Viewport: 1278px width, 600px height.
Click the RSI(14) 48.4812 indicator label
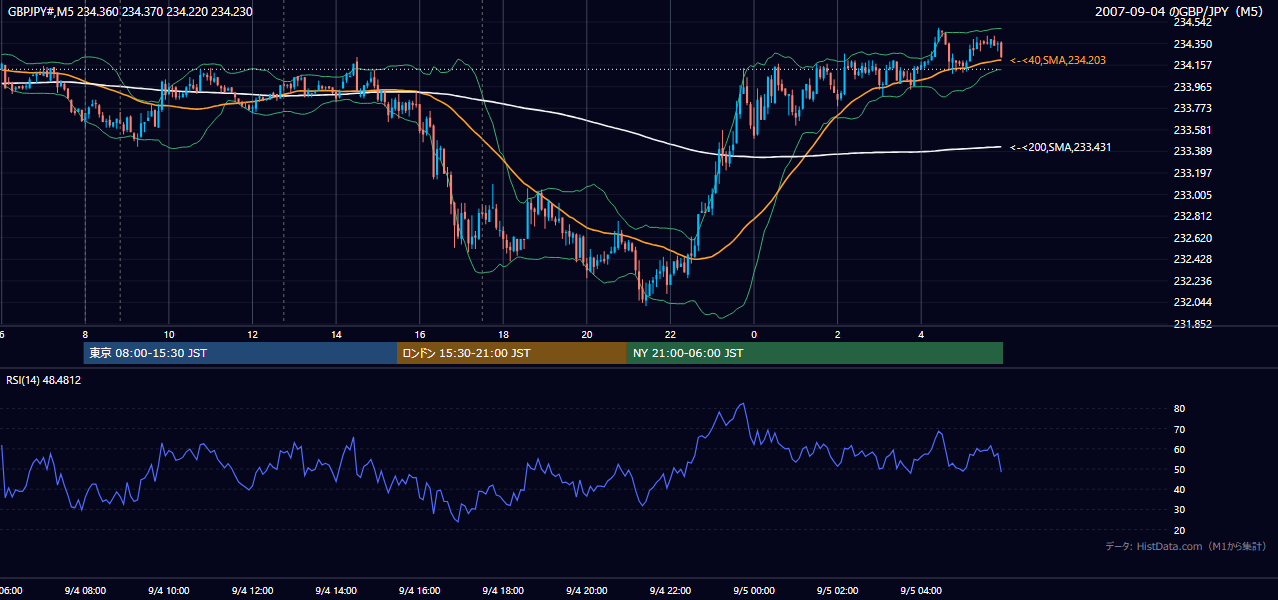pyautogui.click(x=44, y=380)
